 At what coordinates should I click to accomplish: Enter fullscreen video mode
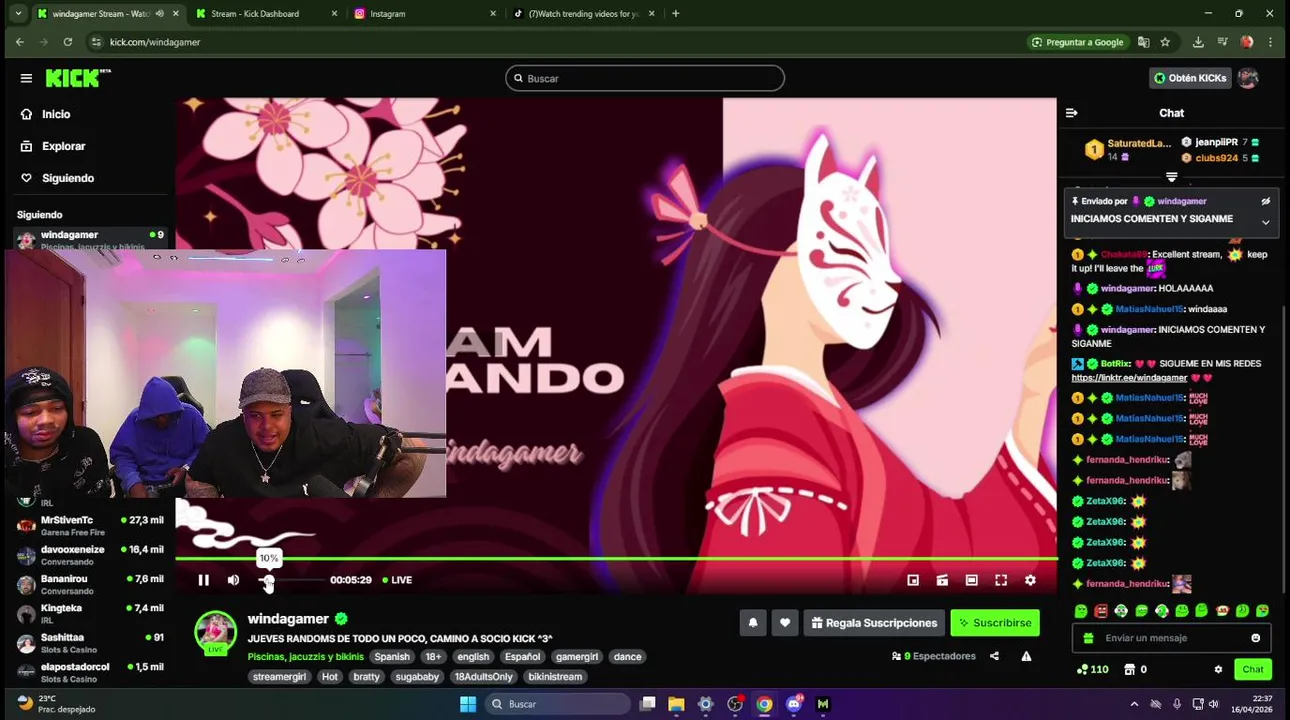tap(1001, 580)
